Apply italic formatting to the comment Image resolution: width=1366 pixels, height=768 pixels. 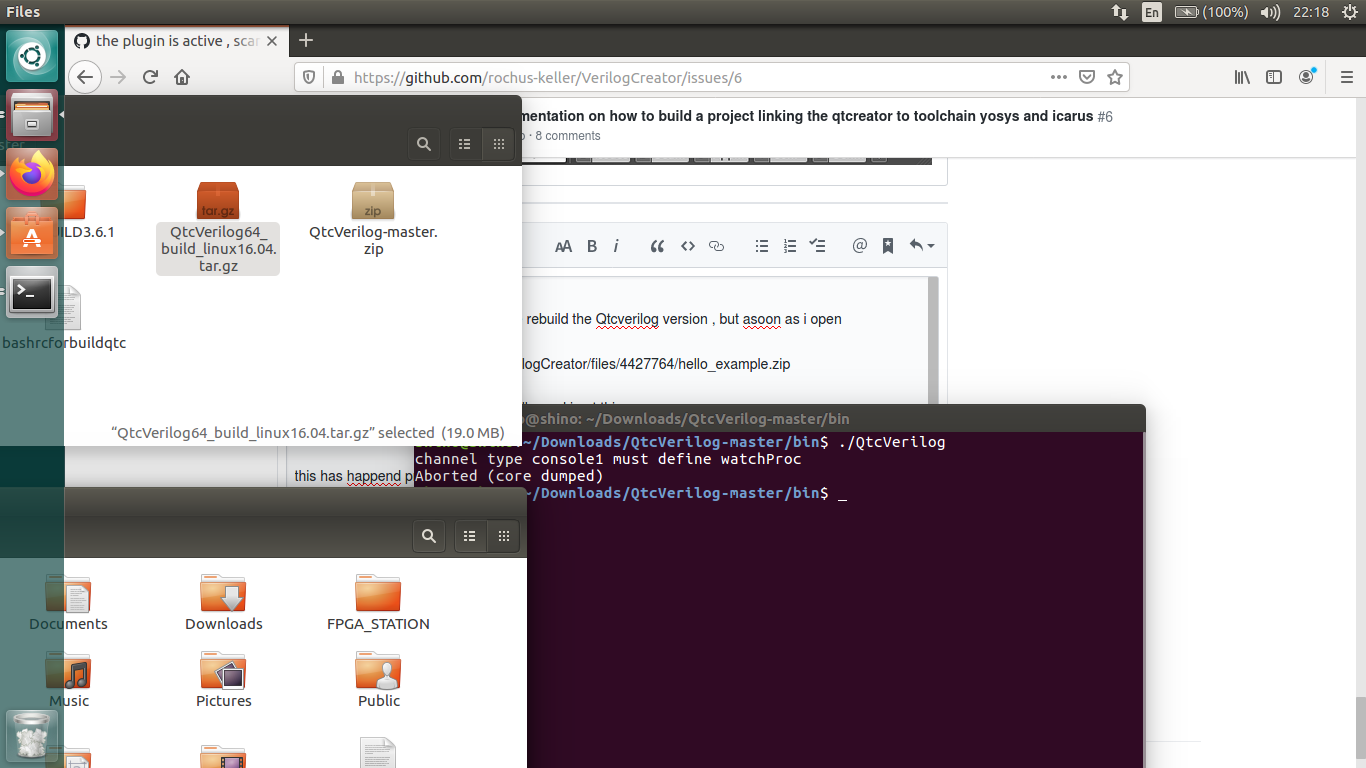(616, 245)
